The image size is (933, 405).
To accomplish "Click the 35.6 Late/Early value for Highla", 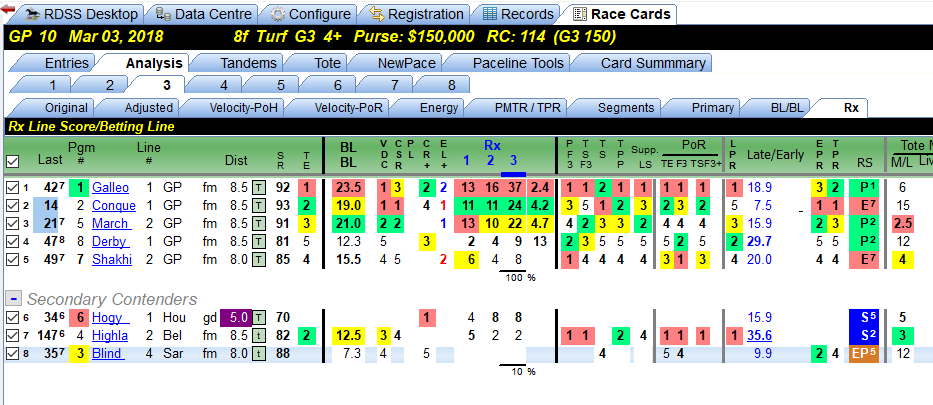I will coord(759,335).
